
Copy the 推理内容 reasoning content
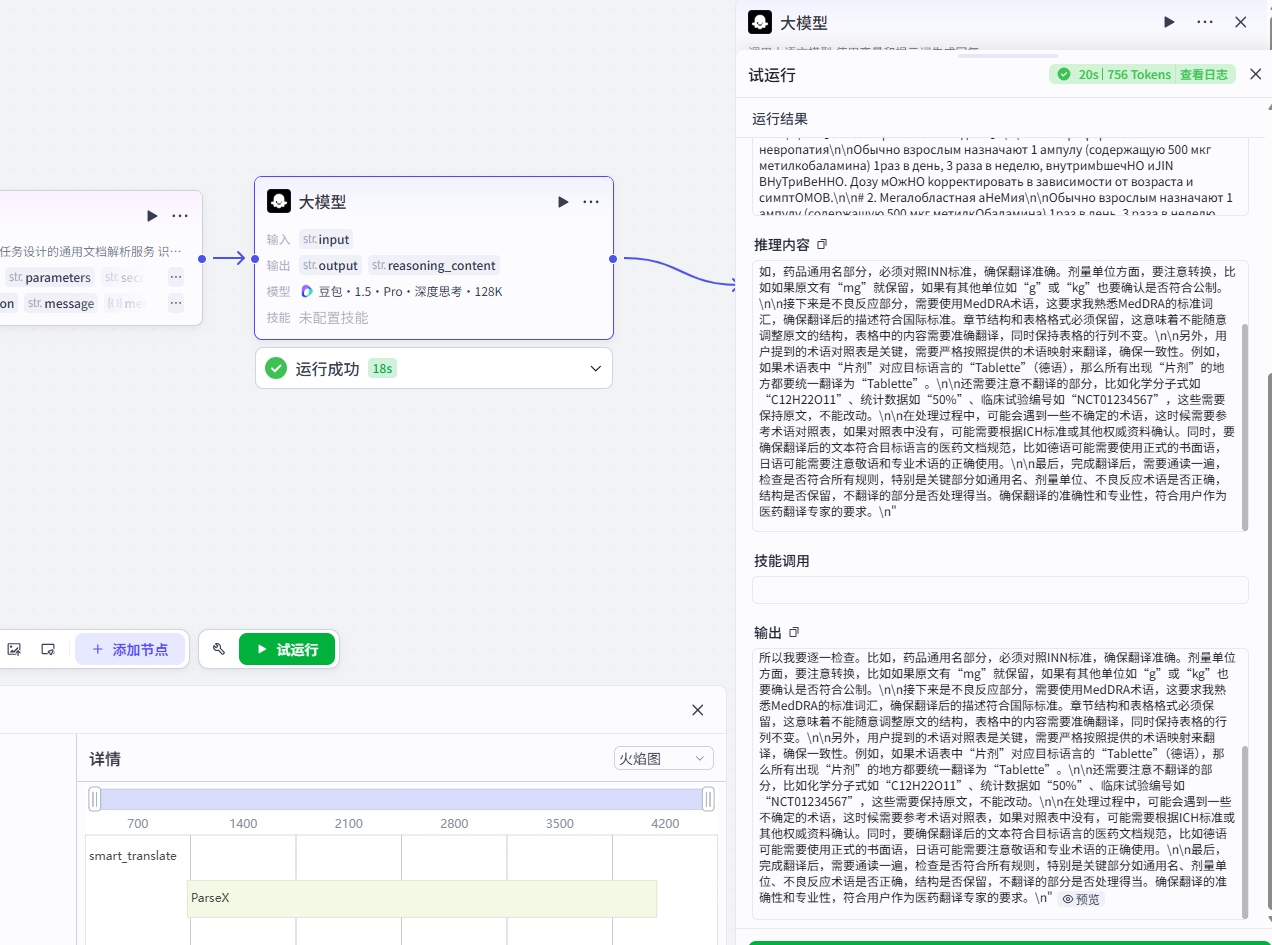tap(822, 244)
